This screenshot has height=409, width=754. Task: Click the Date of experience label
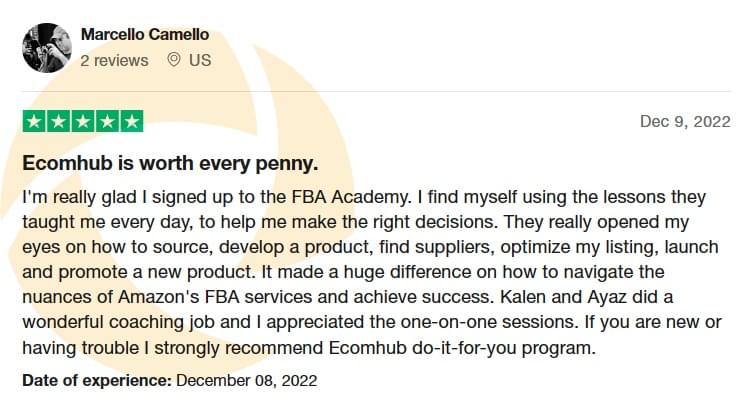point(97,381)
